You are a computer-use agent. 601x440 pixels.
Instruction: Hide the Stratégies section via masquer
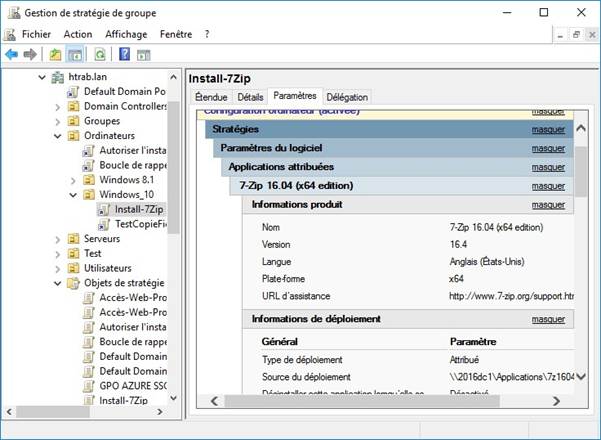(x=548, y=130)
